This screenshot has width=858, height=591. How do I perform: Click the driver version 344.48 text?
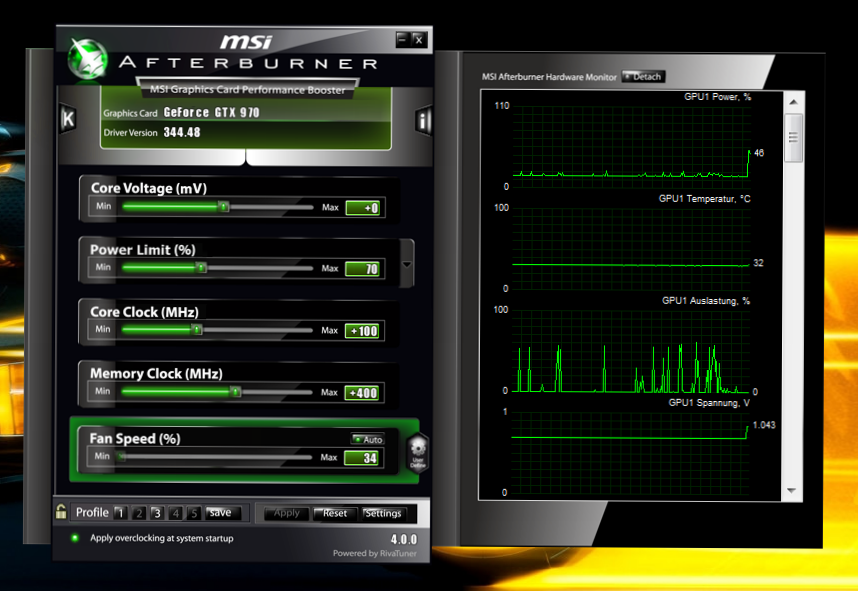pos(182,132)
